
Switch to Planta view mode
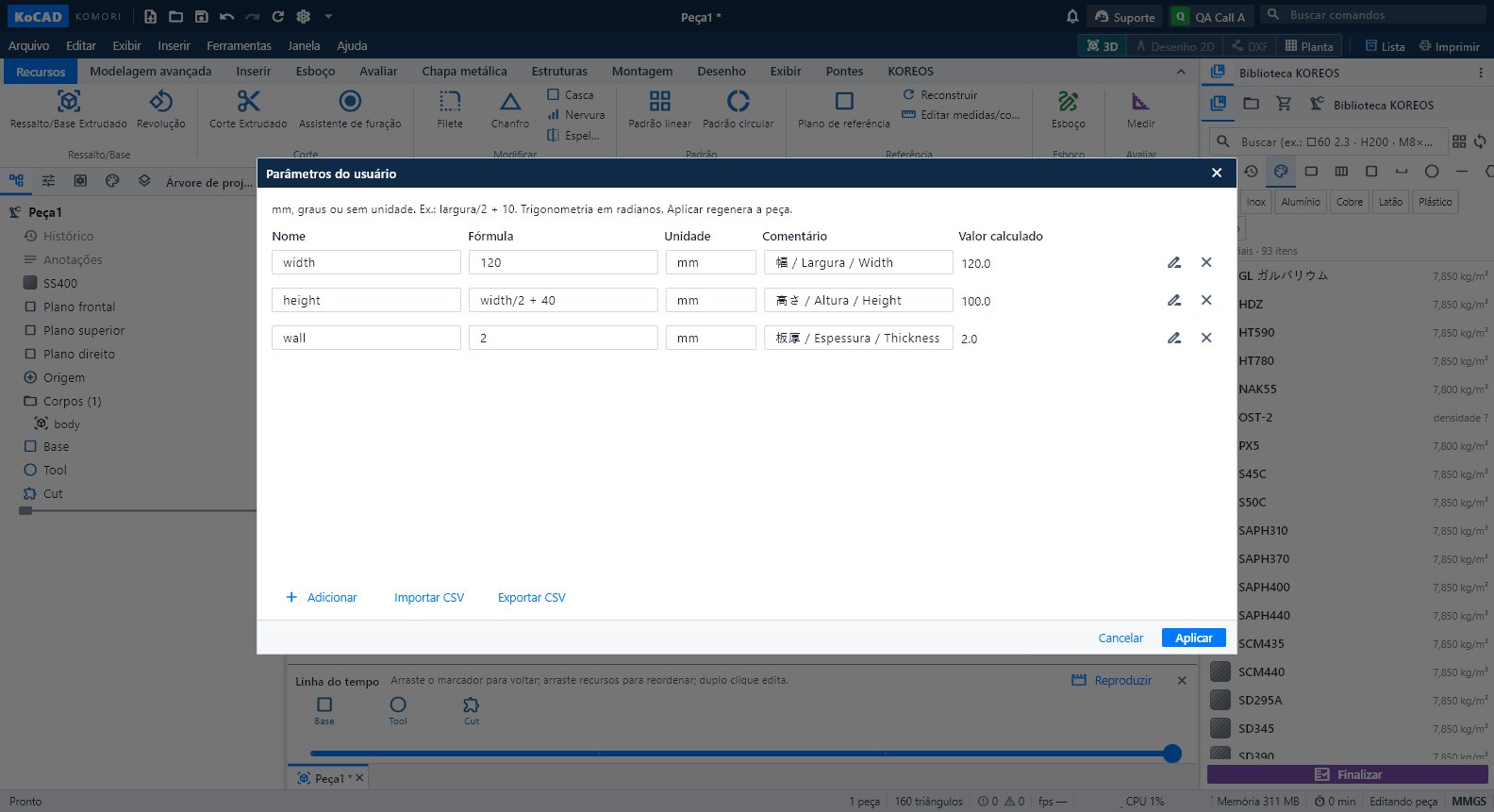[x=1309, y=45]
